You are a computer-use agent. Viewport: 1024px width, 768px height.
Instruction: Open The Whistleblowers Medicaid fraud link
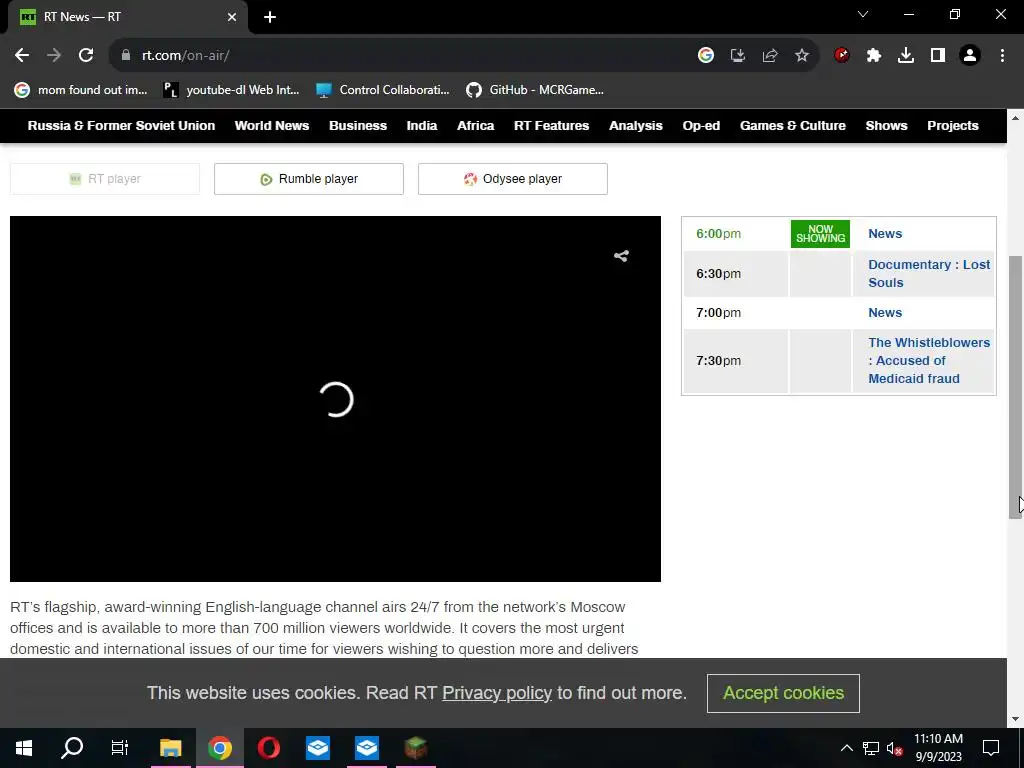coord(929,360)
